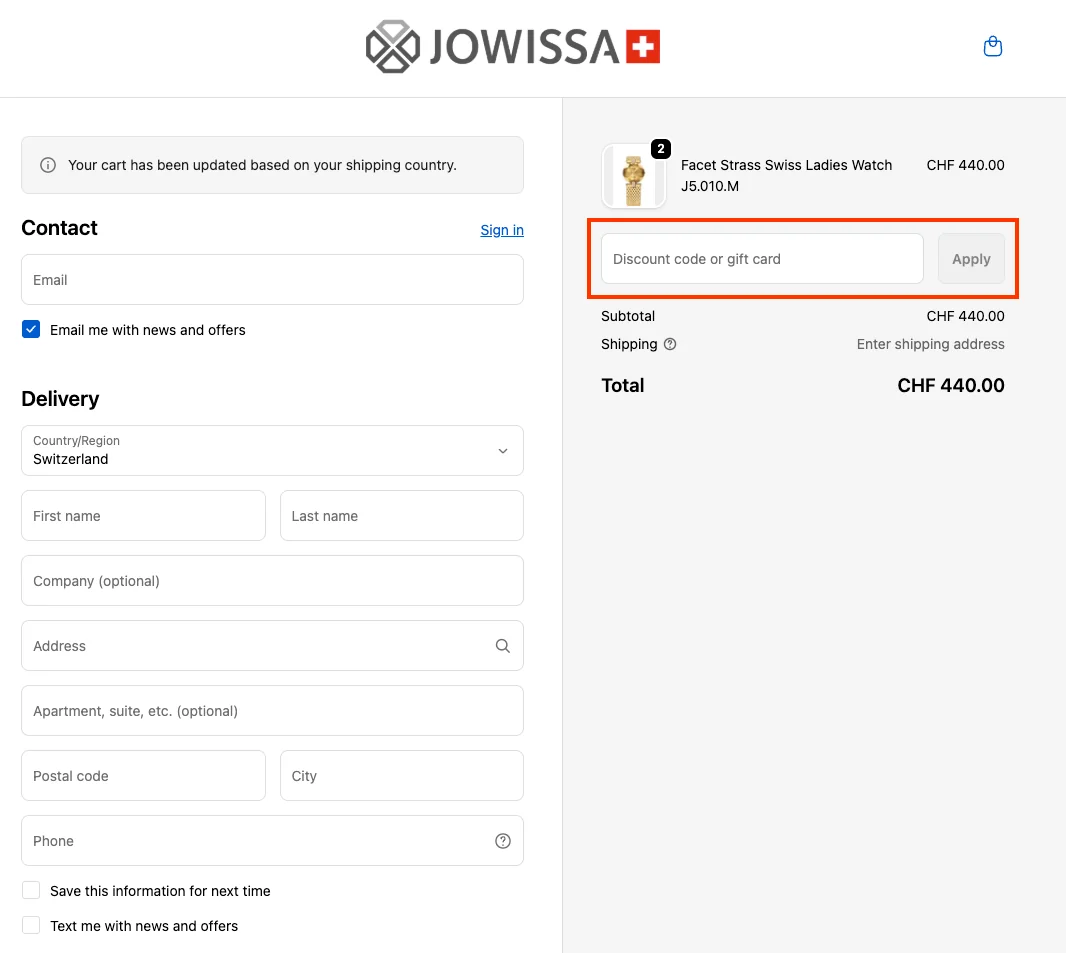Click the Discount code or gift card field
Viewport: 1066px width, 953px height.
[761, 258]
